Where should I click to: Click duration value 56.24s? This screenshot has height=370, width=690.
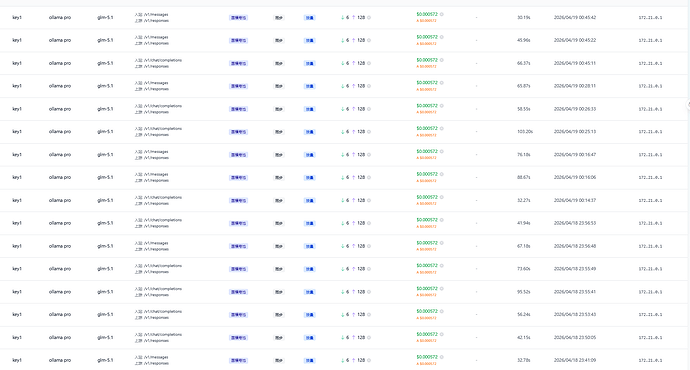click(524, 315)
